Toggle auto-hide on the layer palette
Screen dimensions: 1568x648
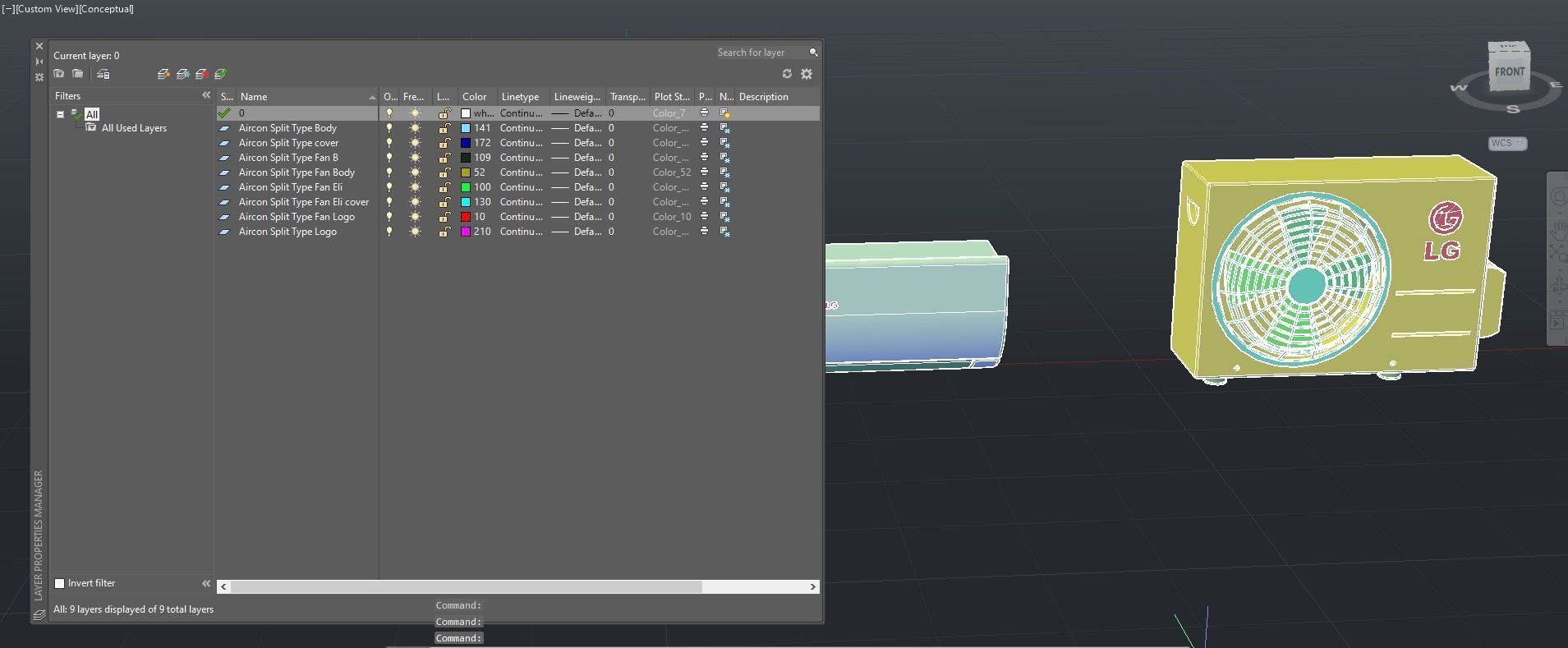pos(39,62)
